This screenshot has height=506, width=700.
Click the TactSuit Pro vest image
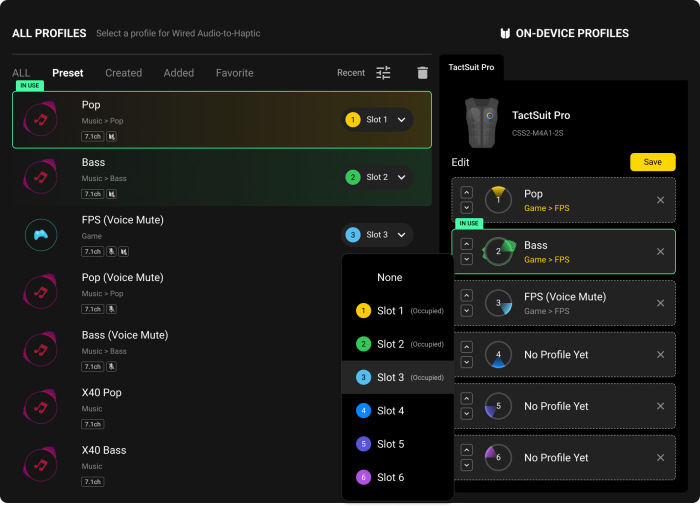click(x=481, y=122)
